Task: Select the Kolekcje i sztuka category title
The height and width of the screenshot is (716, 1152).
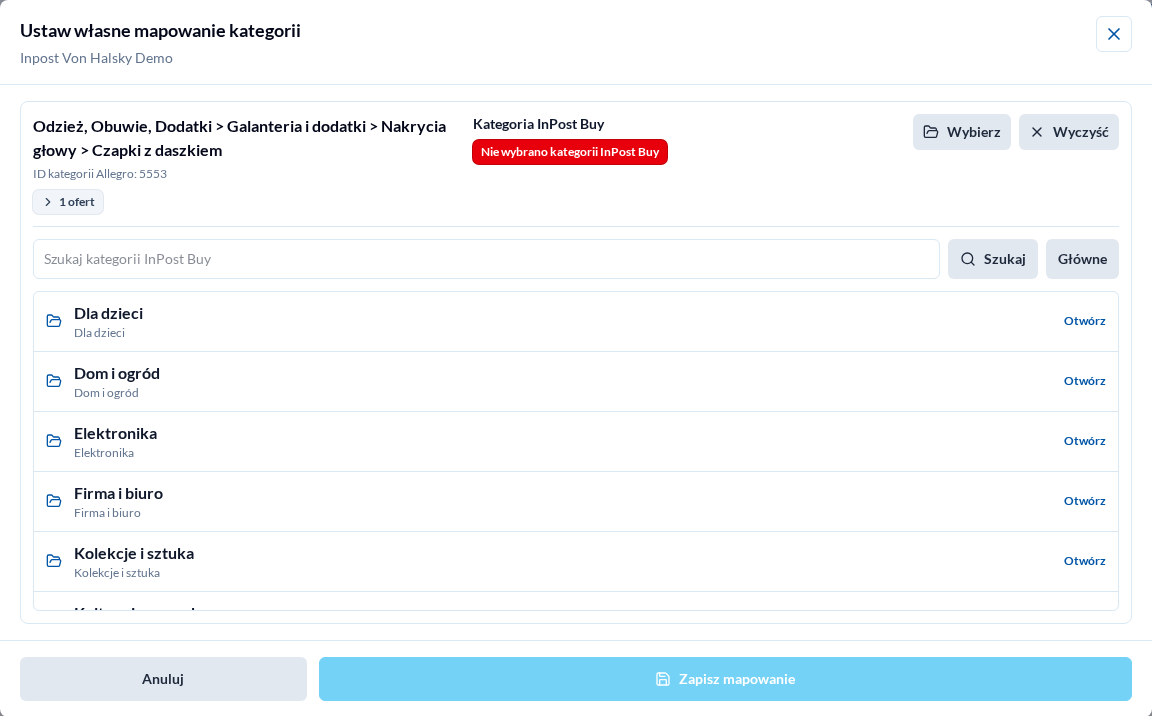Action: pos(134,554)
